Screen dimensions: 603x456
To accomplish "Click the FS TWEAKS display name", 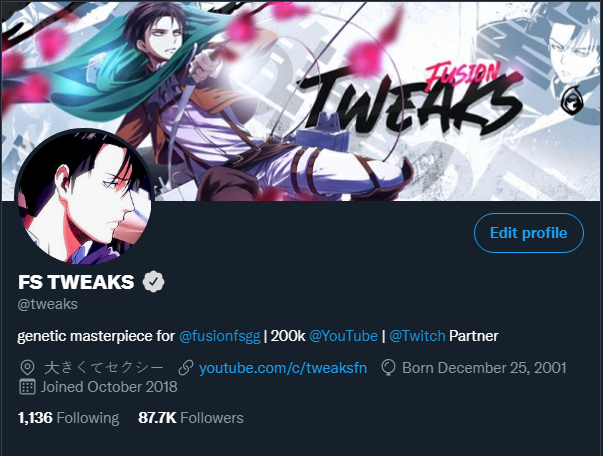I will click(76, 282).
